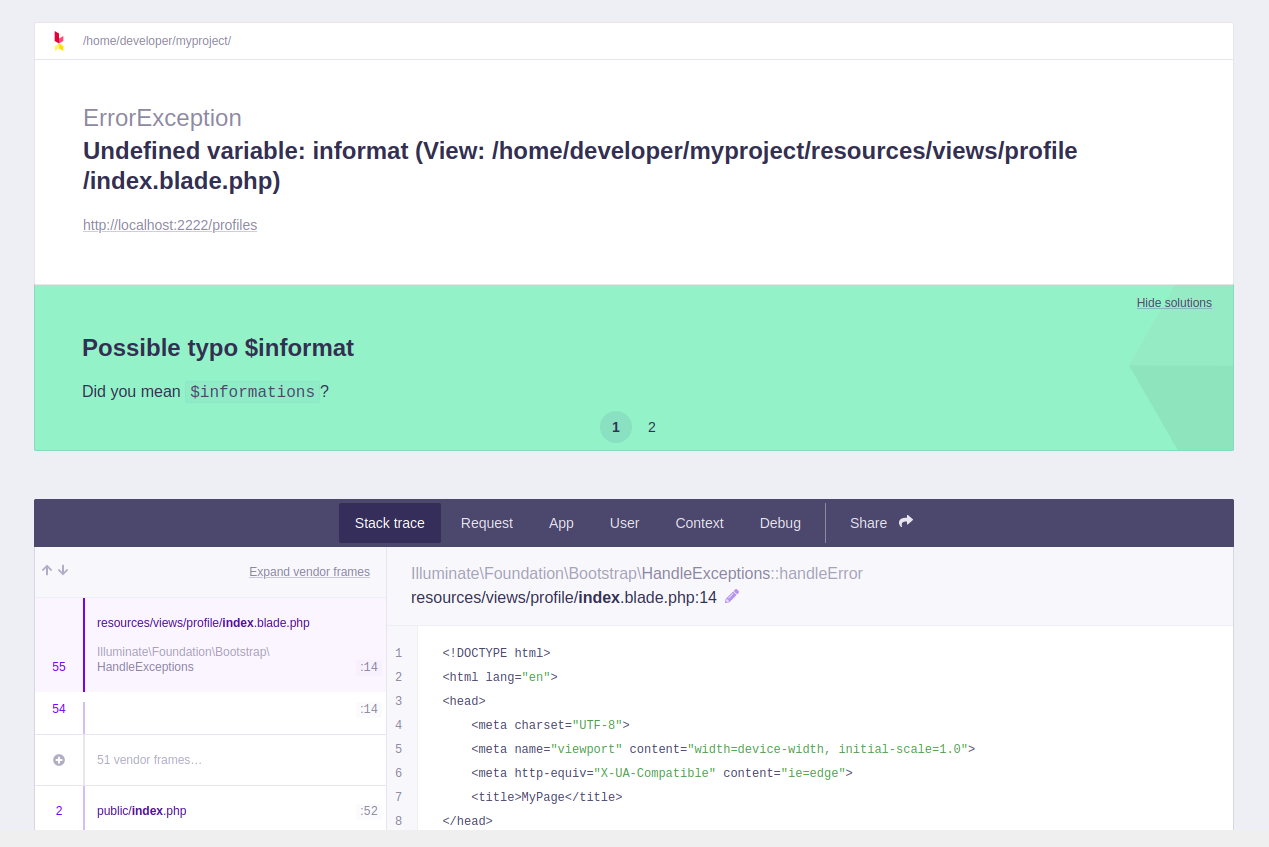The image size is (1269, 847).
Task: Click the Share arrow icon
Action: [x=906, y=522]
